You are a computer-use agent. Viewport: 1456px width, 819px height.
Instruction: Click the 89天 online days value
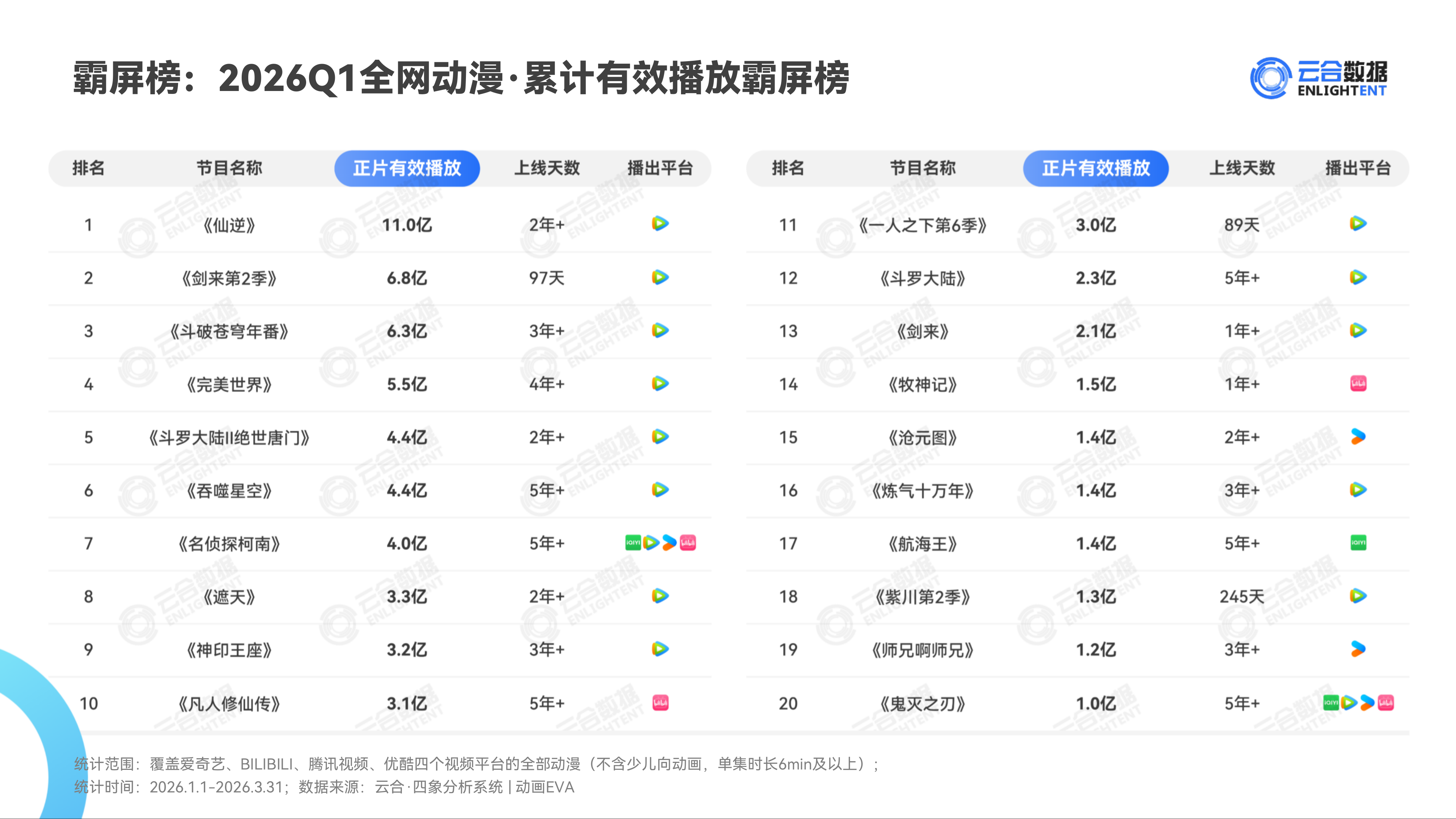1242,225
